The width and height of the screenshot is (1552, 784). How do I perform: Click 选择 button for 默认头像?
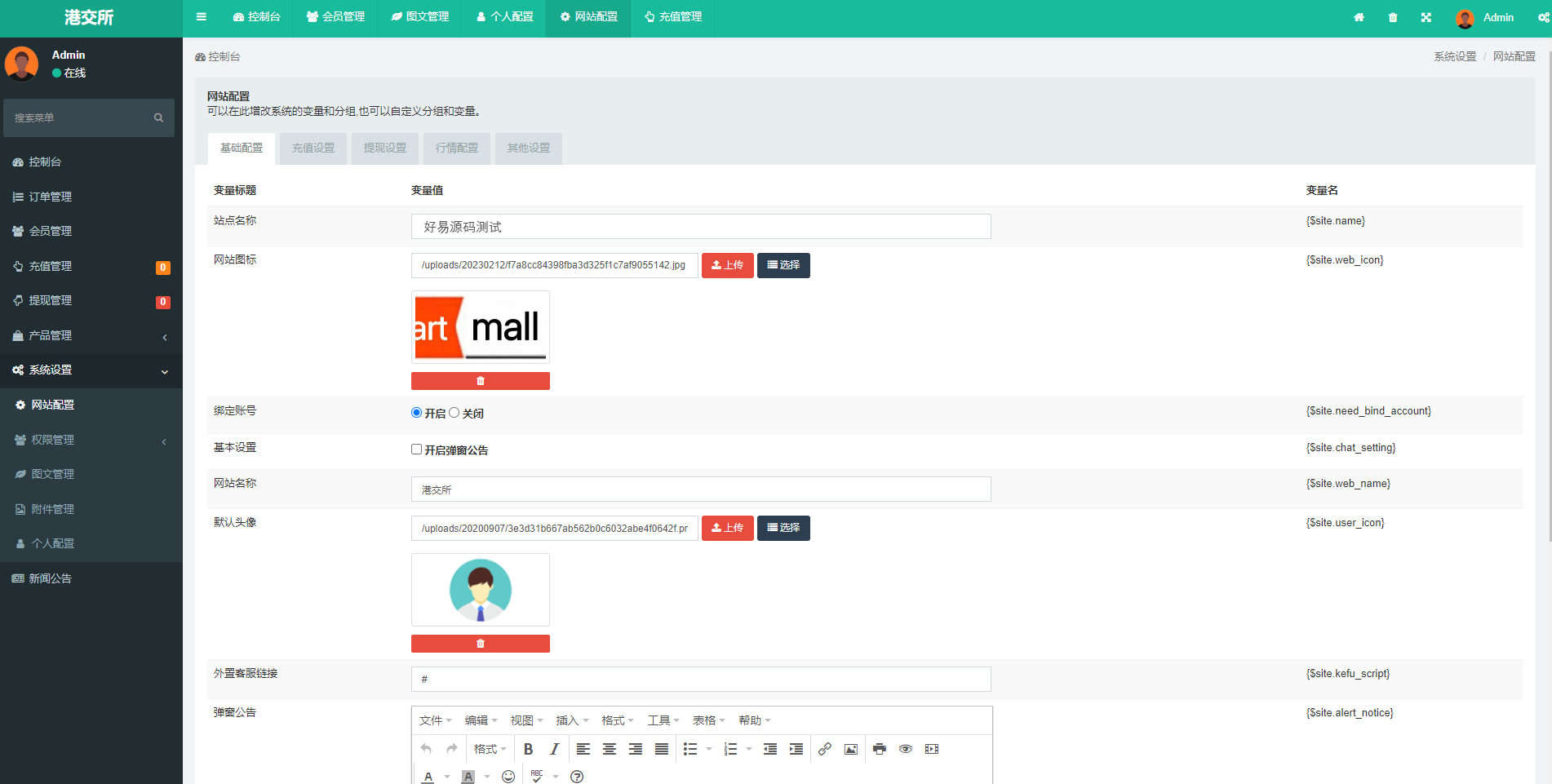[x=783, y=528]
